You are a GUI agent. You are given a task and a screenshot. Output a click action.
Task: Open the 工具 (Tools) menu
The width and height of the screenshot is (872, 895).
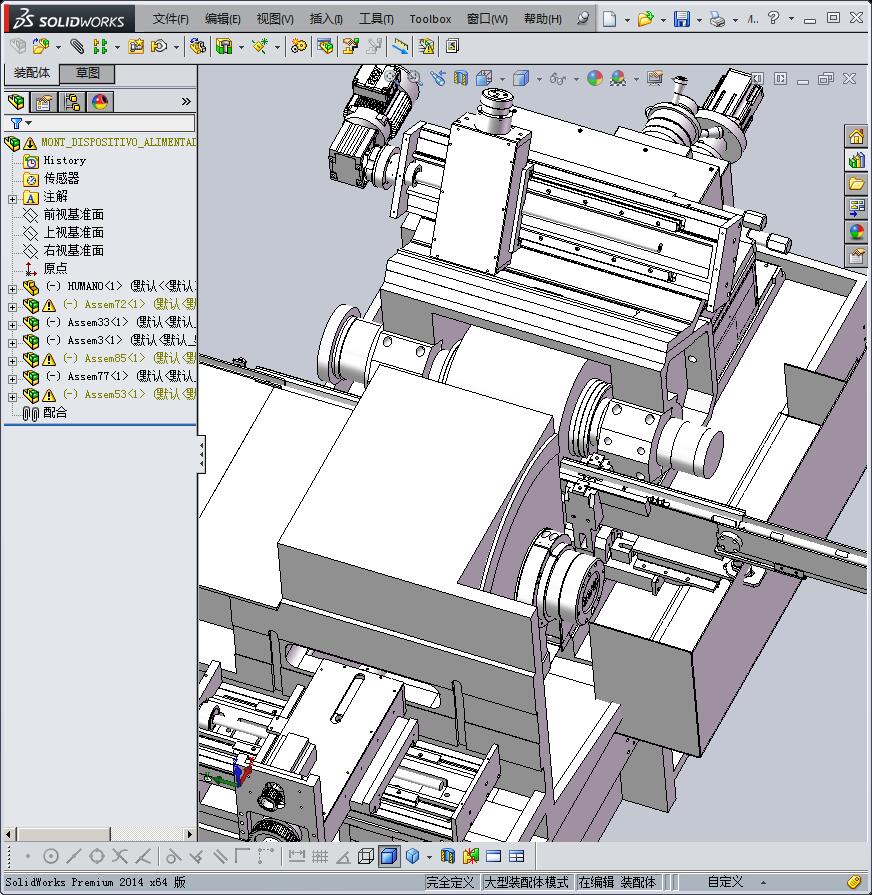(x=376, y=19)
